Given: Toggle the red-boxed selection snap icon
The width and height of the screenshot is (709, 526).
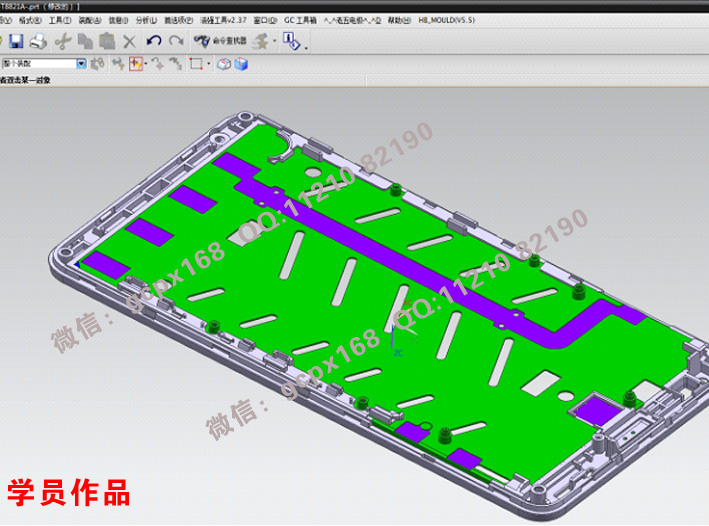Looking at the screenshot, I should tap(135, 64).
